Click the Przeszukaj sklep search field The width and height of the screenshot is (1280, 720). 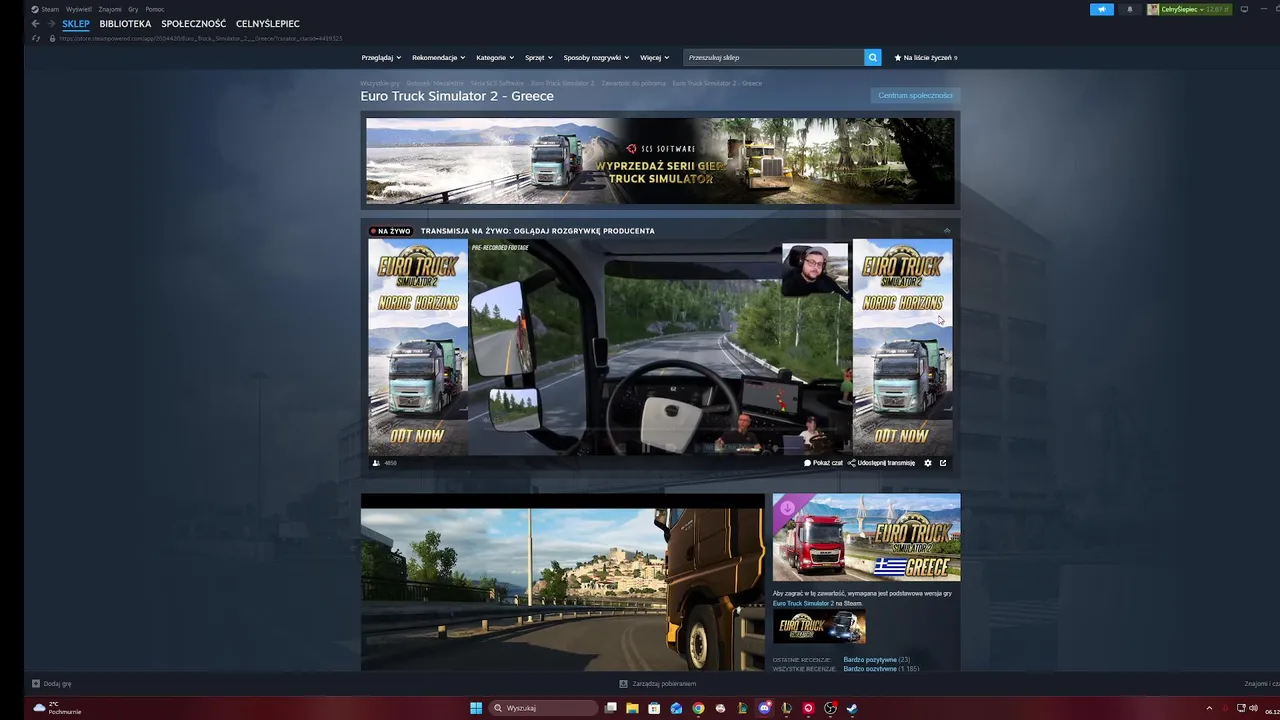pyautogui.click(x=773, y=57)
